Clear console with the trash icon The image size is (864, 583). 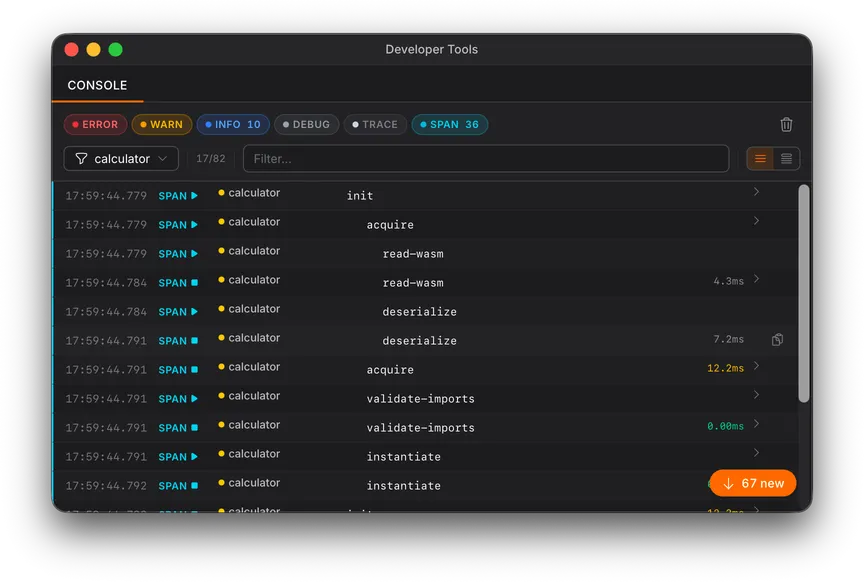pos(786,125)
